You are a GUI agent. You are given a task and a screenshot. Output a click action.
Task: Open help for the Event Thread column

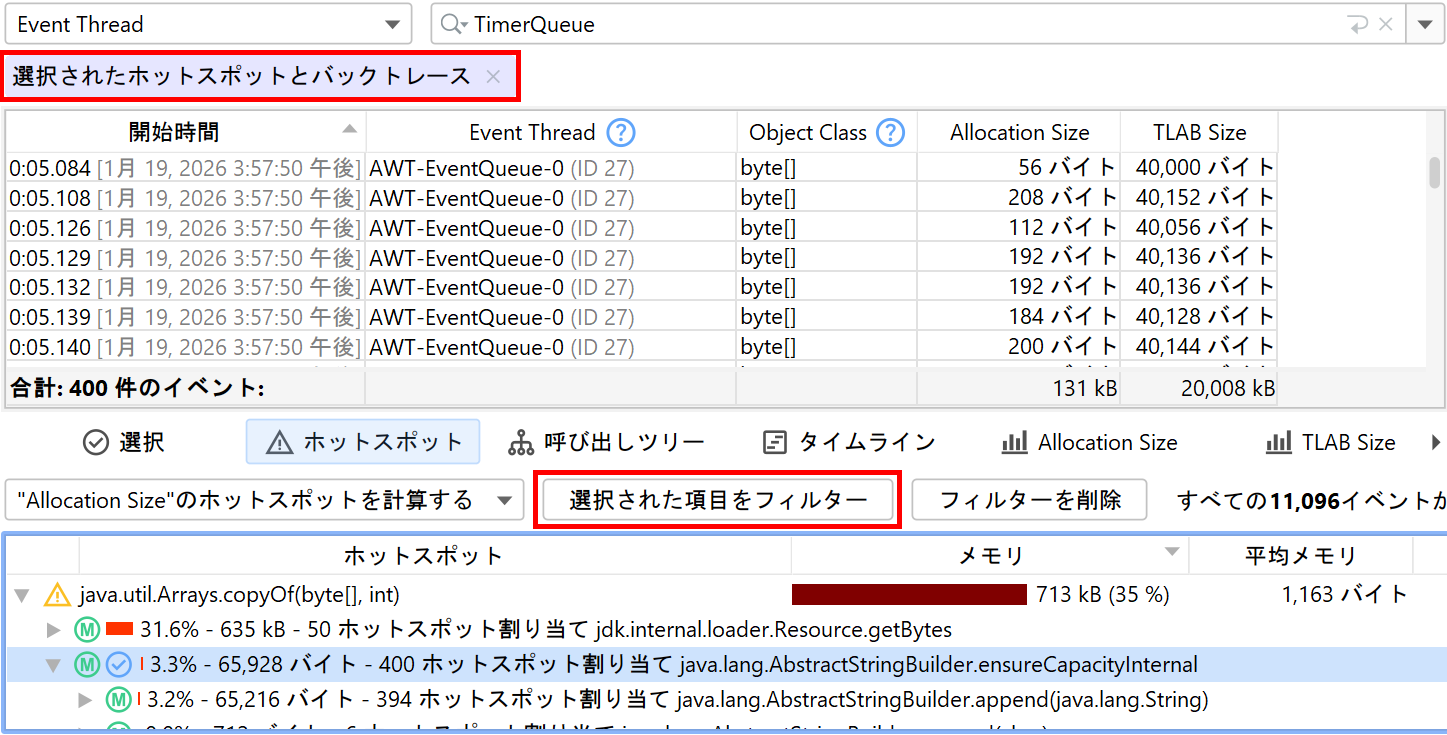[621, 132]
